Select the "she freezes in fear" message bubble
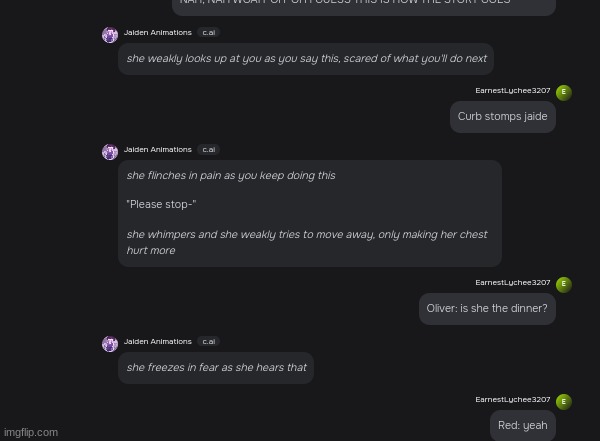 click(216, 368)
